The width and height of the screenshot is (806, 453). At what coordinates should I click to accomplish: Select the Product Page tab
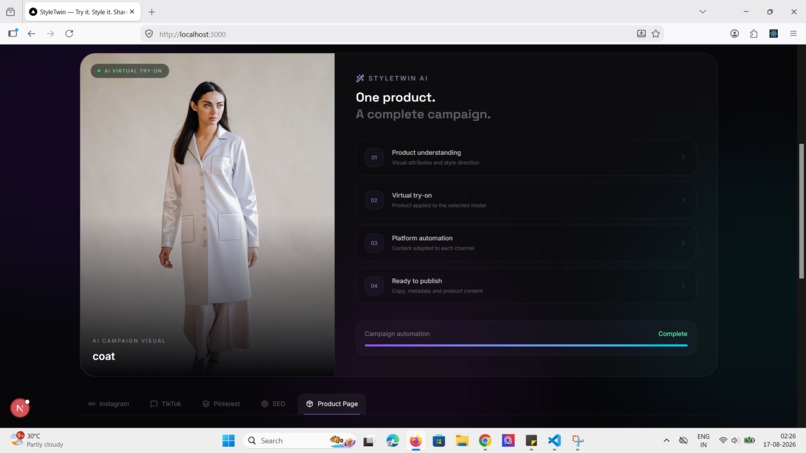(332, 404)
